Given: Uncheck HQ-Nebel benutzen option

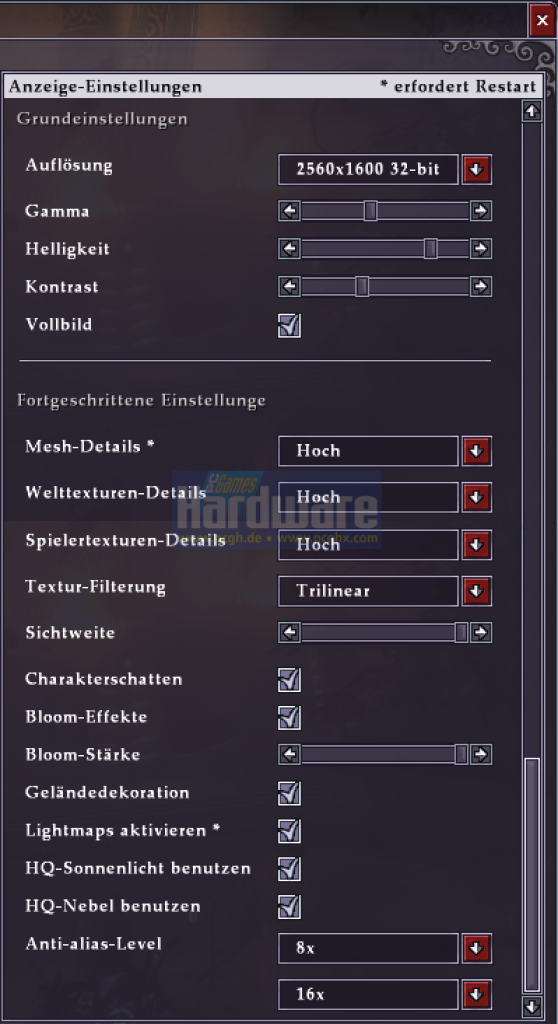Looking at the screenshot, I should 289,906.
